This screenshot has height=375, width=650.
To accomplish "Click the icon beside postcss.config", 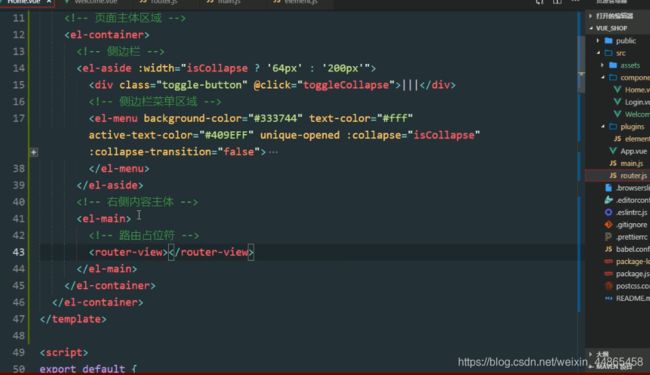I will (609, 286).
